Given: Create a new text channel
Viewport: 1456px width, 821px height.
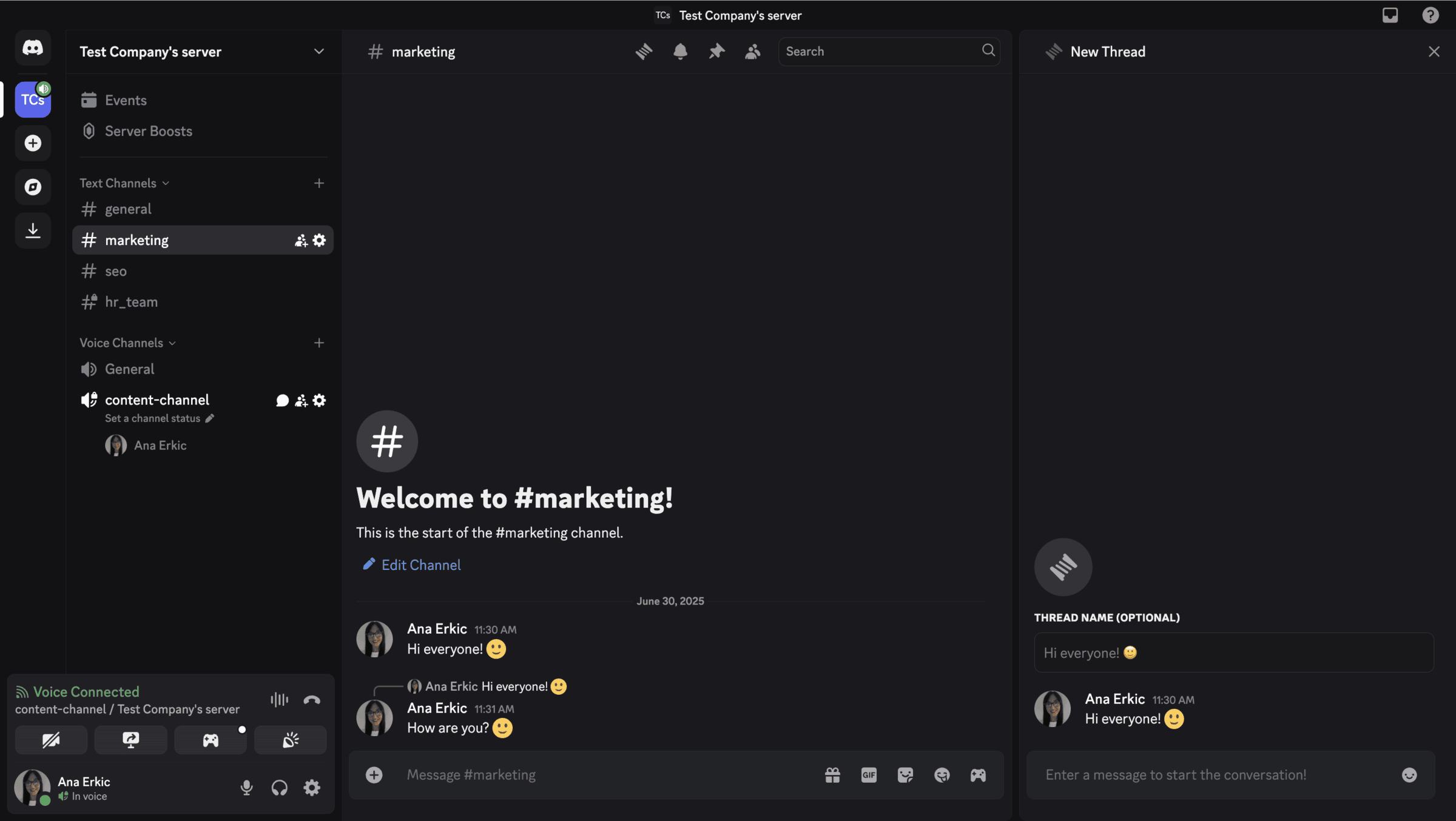Looking at the screenshot, I should click(318, 183).
